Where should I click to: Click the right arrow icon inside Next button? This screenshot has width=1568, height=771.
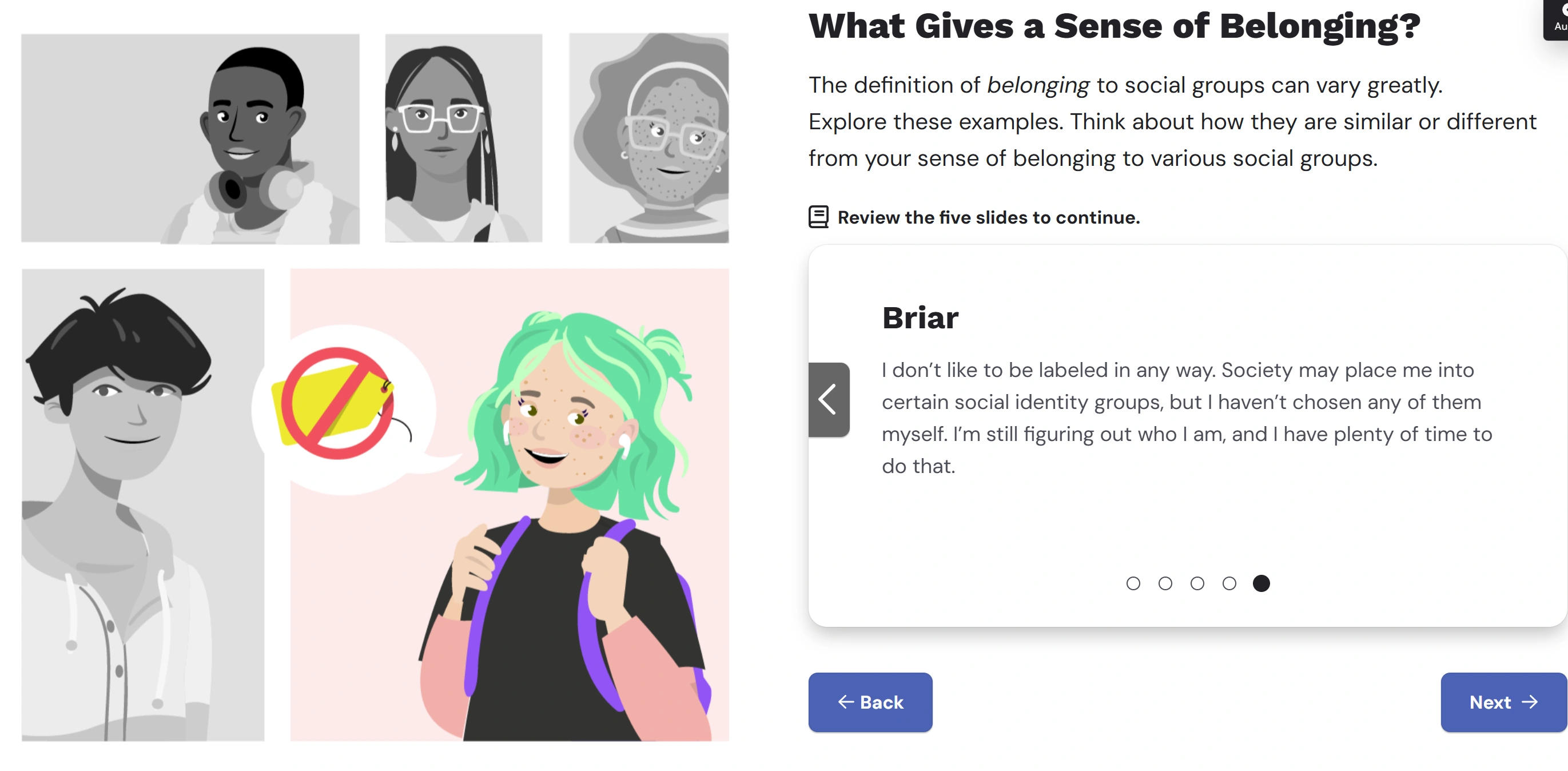1529,702
